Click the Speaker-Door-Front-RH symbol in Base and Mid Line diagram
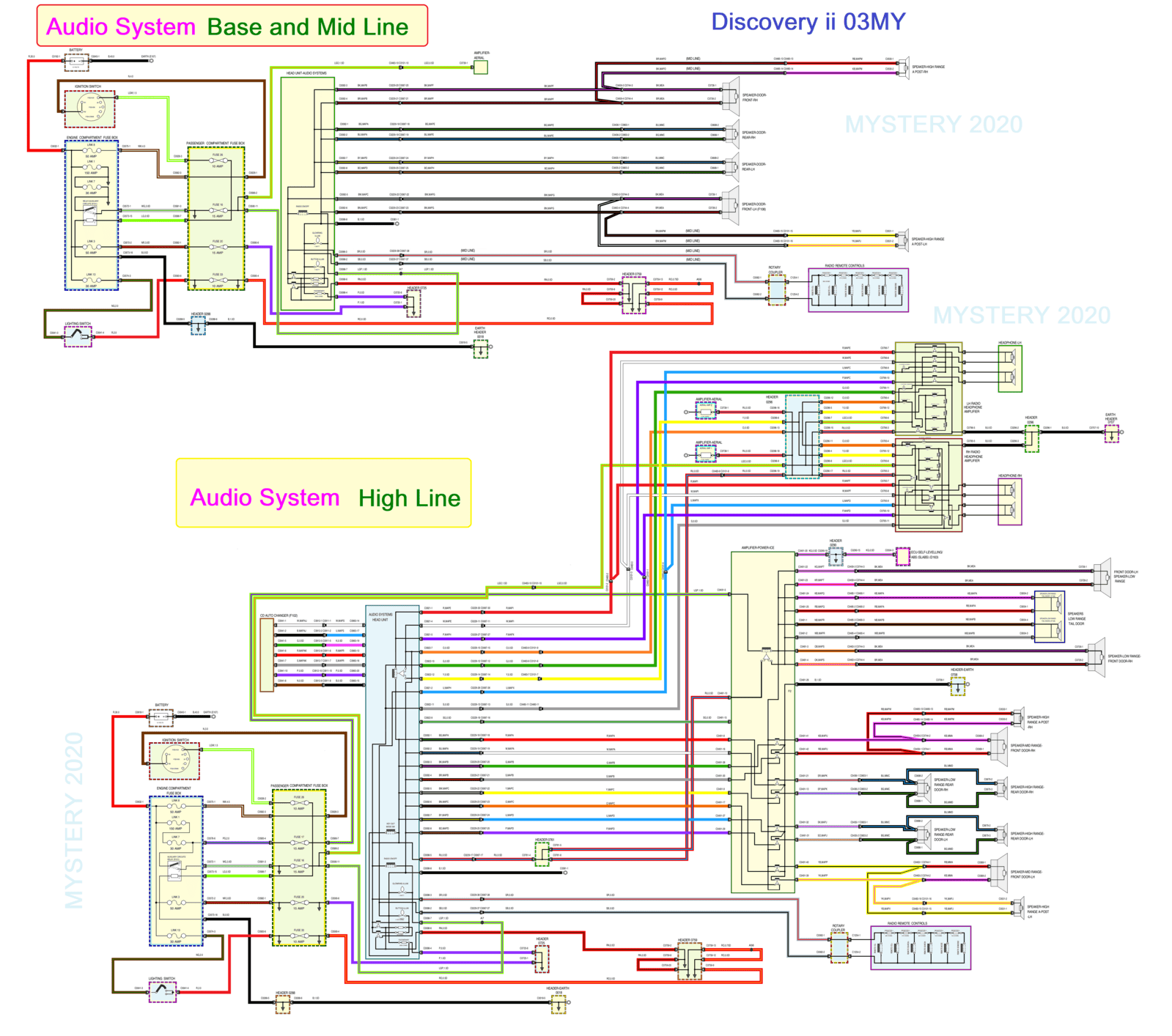The width and height of the screenshot is (1172, 1036). [x=731, y=96]
